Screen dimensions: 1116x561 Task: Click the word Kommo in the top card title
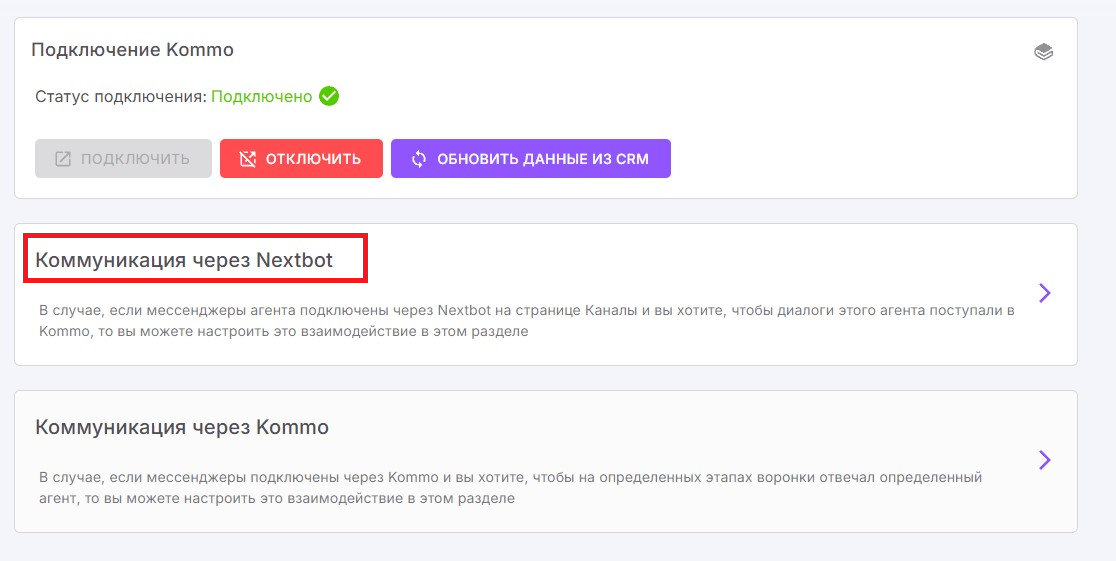(202, 49)
